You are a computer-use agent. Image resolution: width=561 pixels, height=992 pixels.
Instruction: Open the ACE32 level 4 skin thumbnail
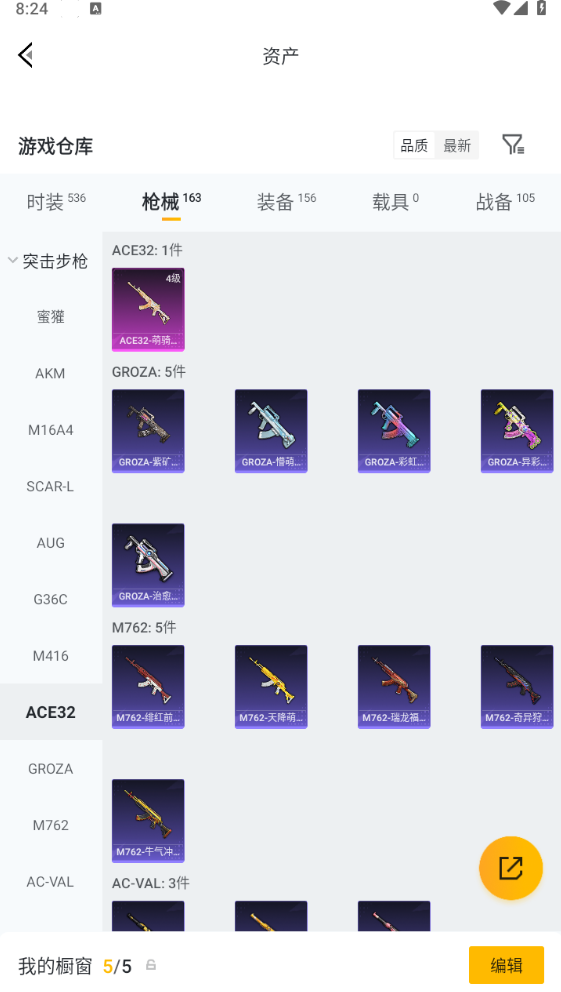pos(148,309)
